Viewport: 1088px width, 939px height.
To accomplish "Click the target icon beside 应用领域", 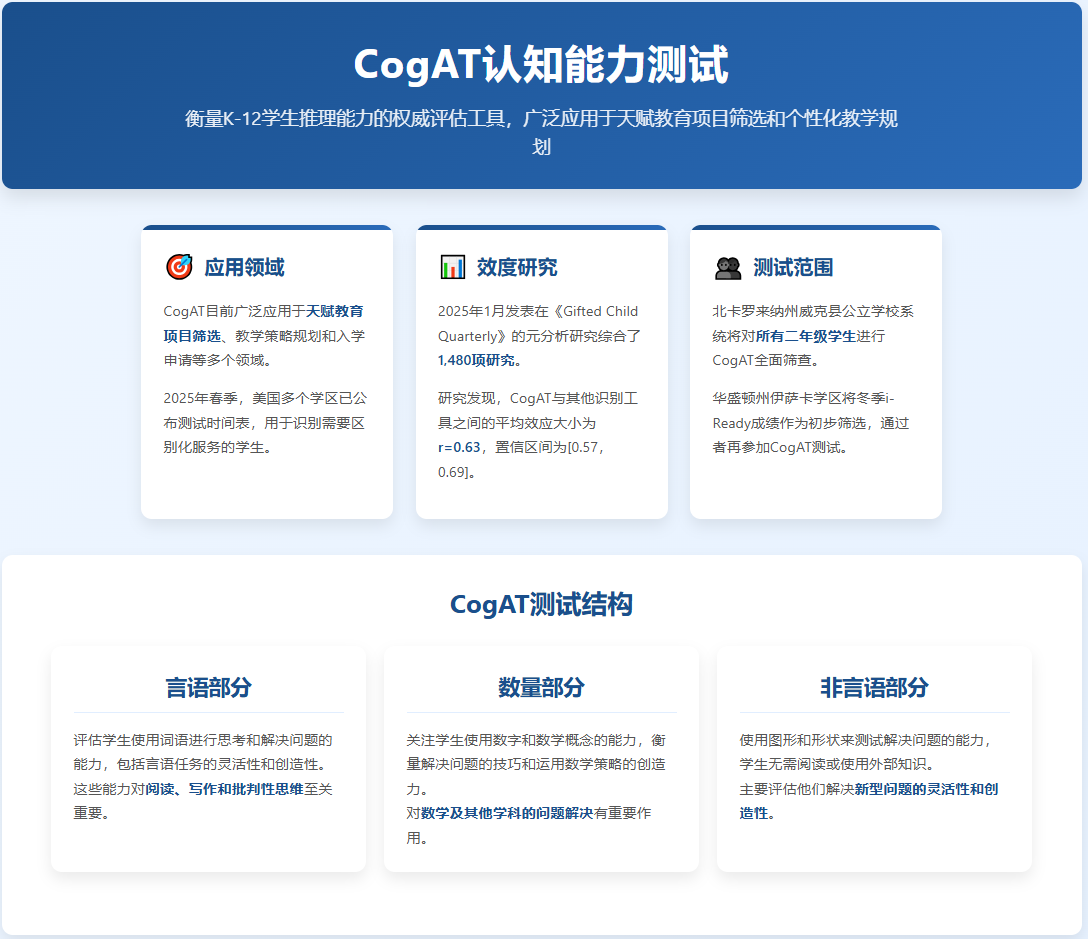I will (x=178, y=267).
